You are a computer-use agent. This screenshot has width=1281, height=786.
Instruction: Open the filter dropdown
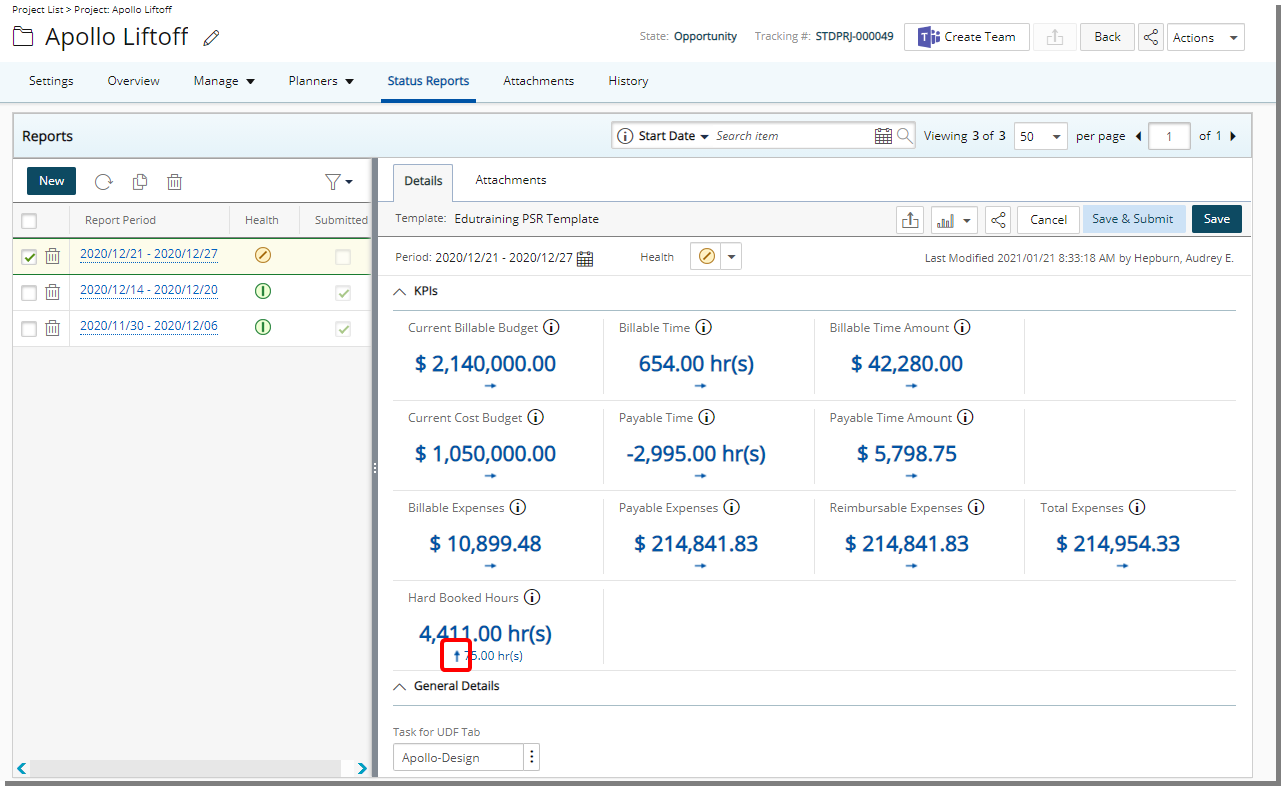tap(338, 182)
